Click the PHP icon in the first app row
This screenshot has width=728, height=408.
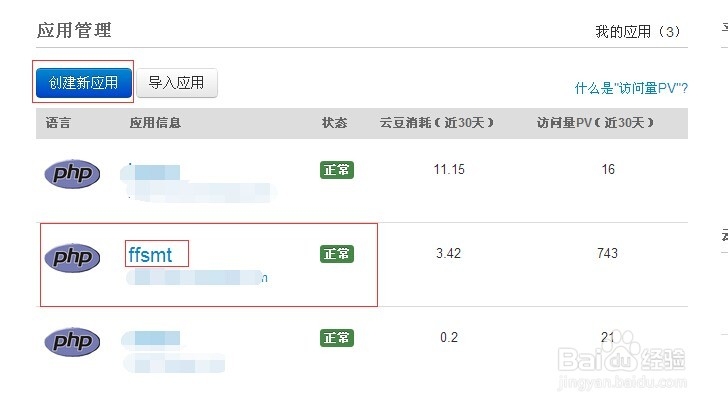coord(72,174)
